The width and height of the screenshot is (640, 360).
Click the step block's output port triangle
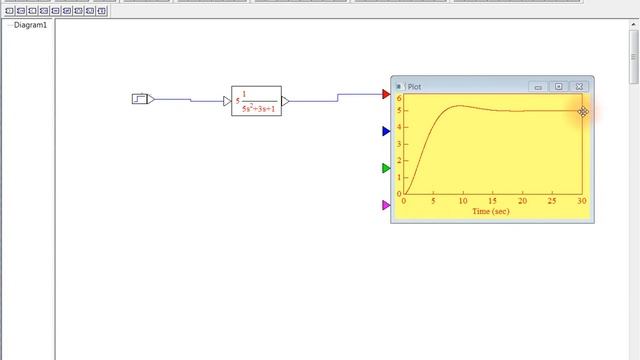click(x=151, y=99)
